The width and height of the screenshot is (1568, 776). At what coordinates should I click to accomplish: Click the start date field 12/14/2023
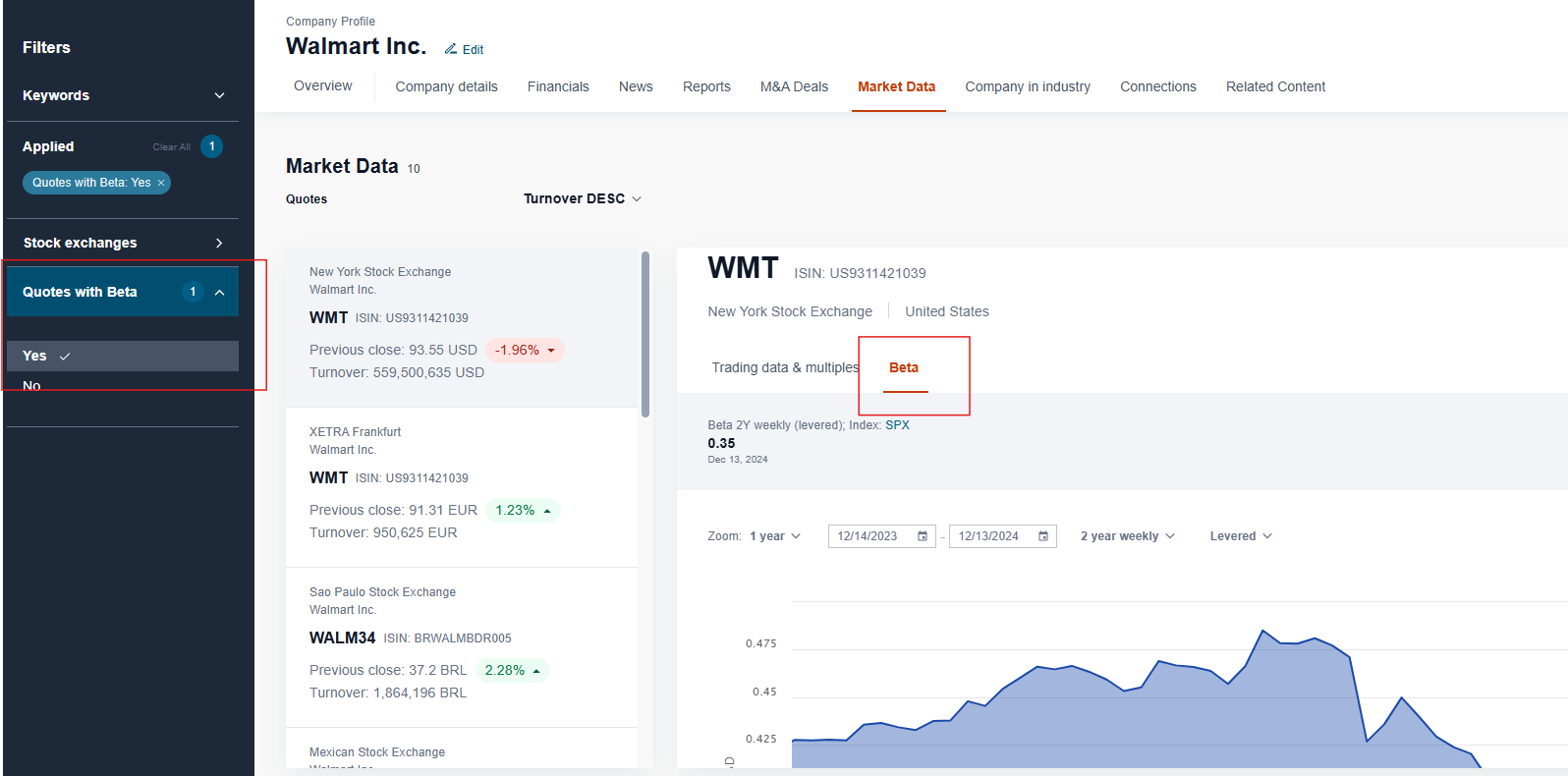coord(881,536)
